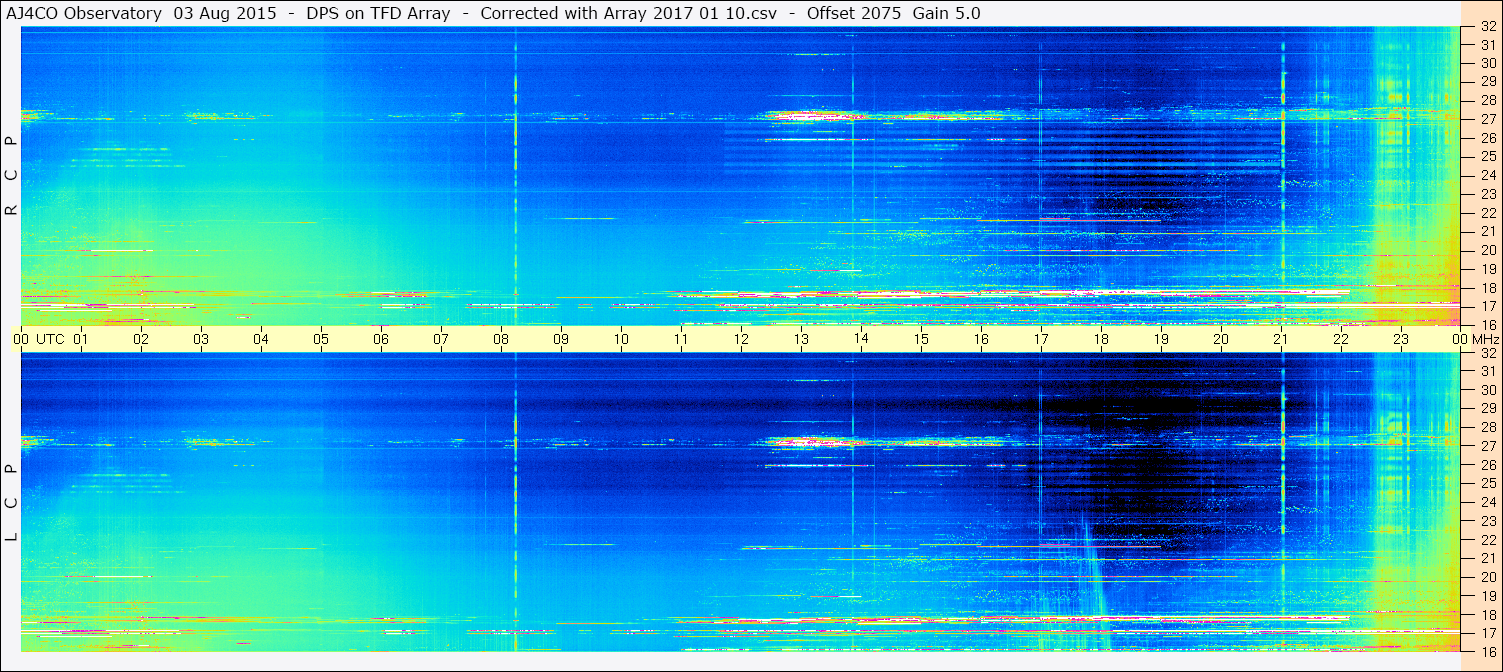Viewport: 1503px width, 672px height.
Task: Pick the 16 hour label on time axis
Action: [981, 339]
